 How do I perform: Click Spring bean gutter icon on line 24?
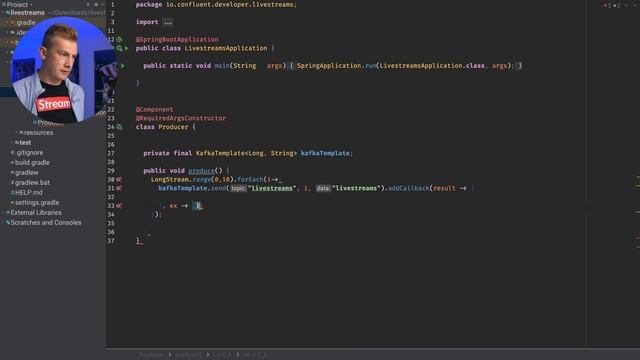pyautogui.click(x=119, y=127)
